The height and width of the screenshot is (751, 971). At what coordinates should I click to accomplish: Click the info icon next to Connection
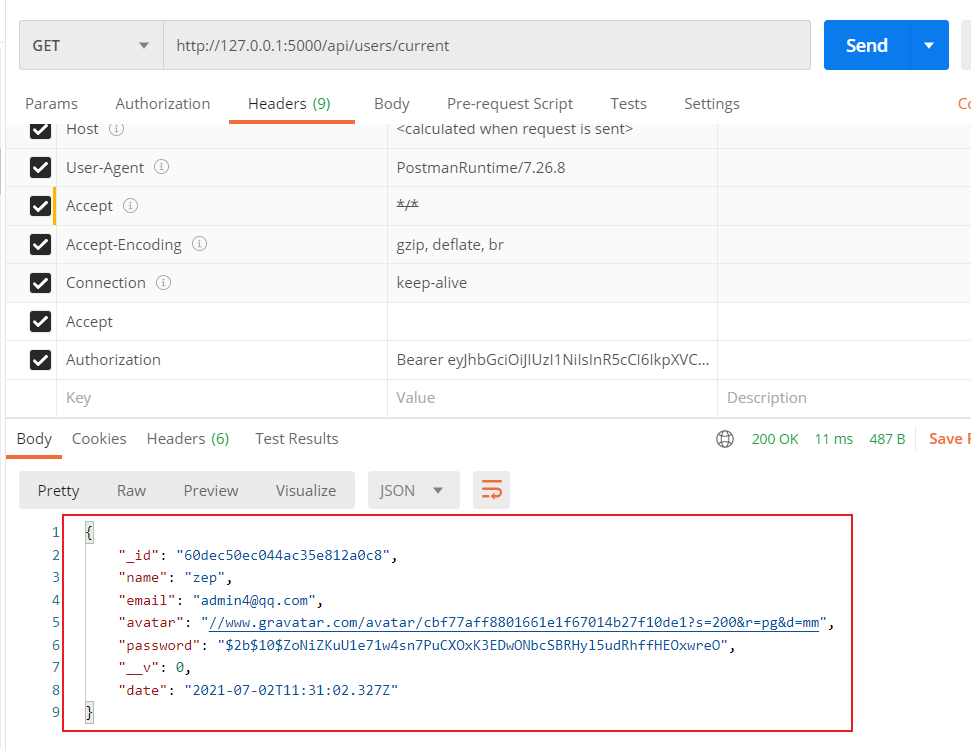click(163, 282)
